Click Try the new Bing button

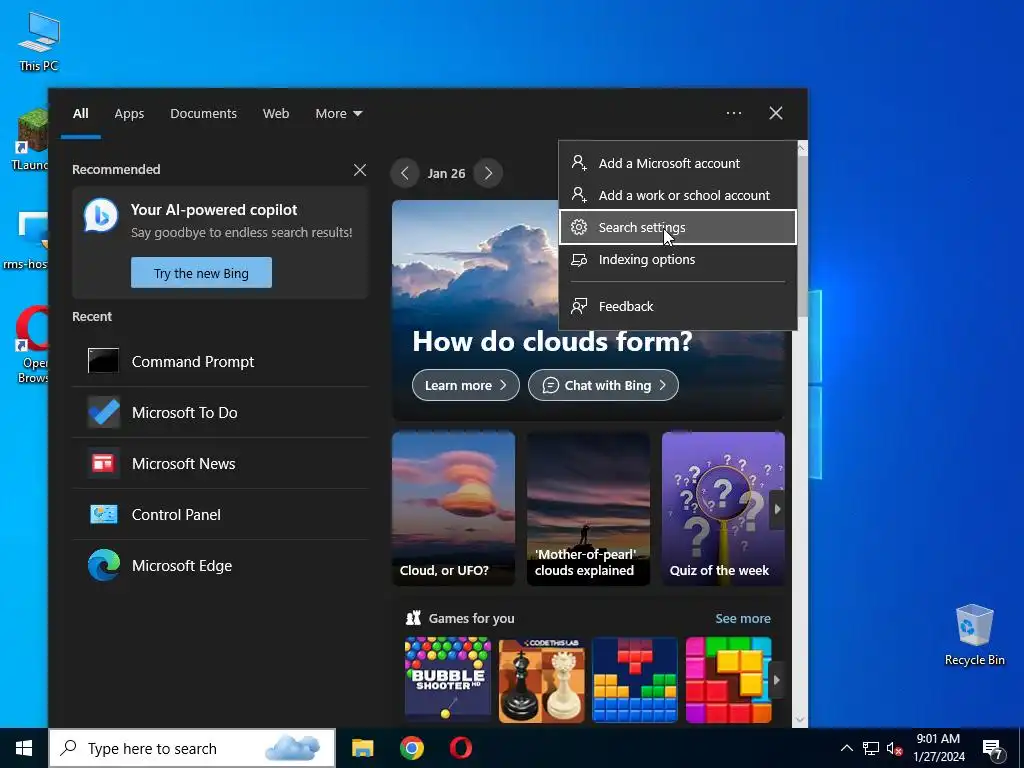pyautogui.click(x=201, y=273)
